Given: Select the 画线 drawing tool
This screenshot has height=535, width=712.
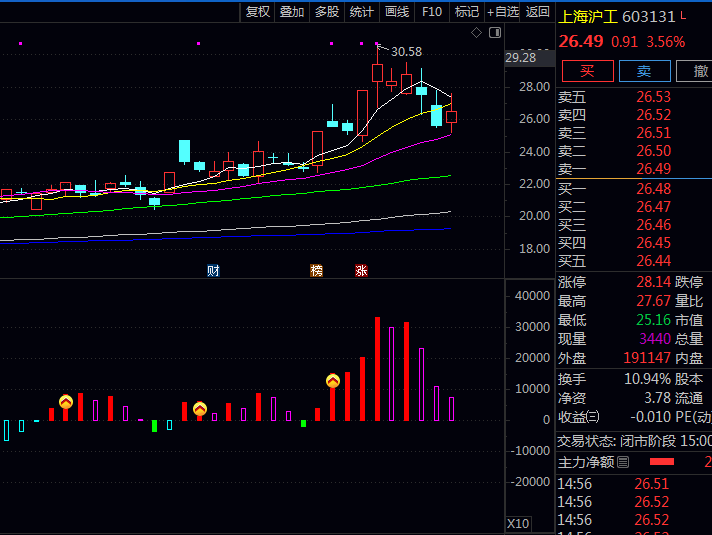Looking at the screenshot, I should click(397, 12).
